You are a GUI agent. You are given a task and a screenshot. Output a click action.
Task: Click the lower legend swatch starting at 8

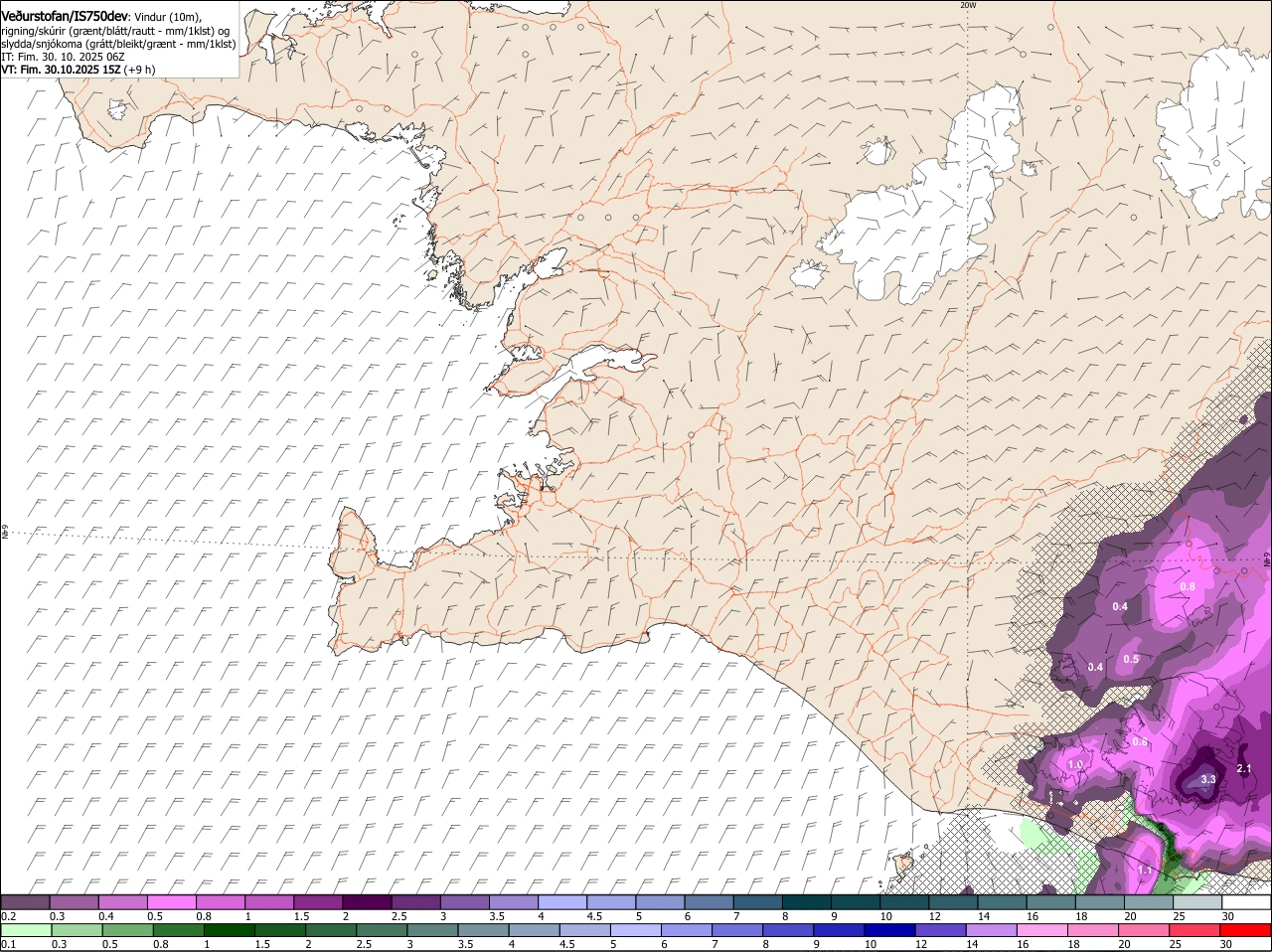pos(789,930)
